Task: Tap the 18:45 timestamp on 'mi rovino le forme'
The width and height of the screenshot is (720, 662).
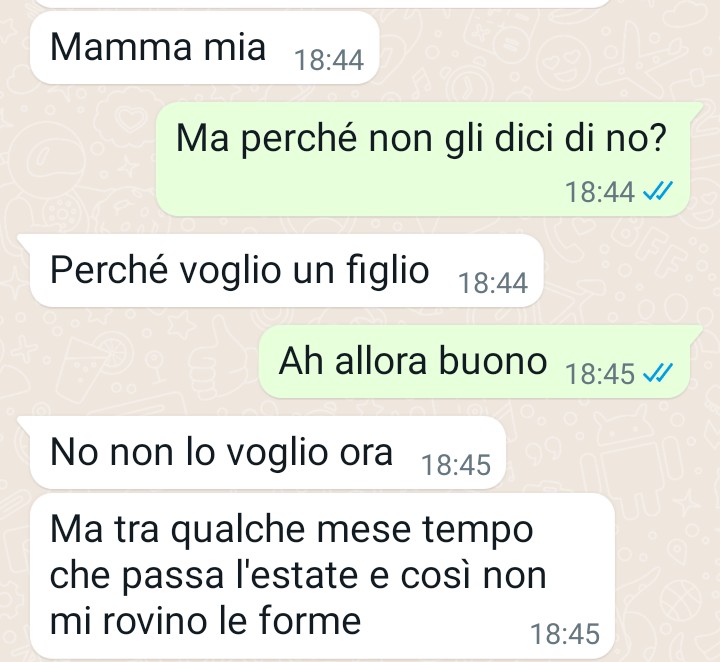Action: point(565,634)
